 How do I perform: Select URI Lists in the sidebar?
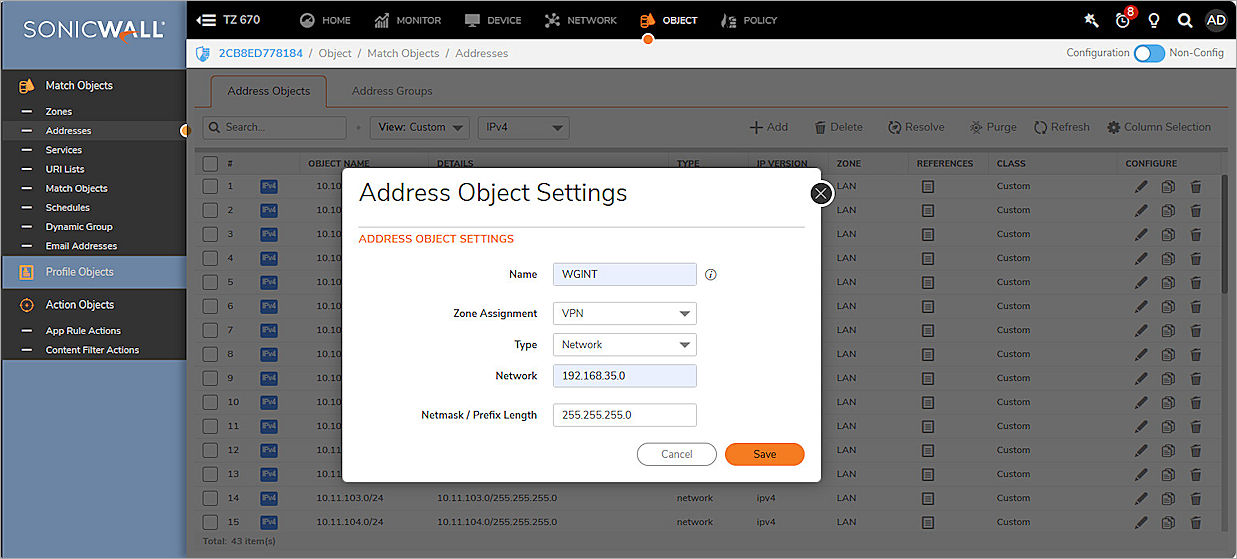pos(65,169)
